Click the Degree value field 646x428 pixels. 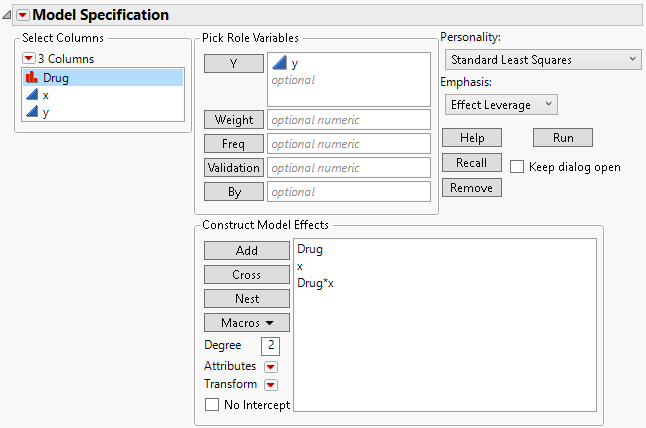[x=270, y=346]
